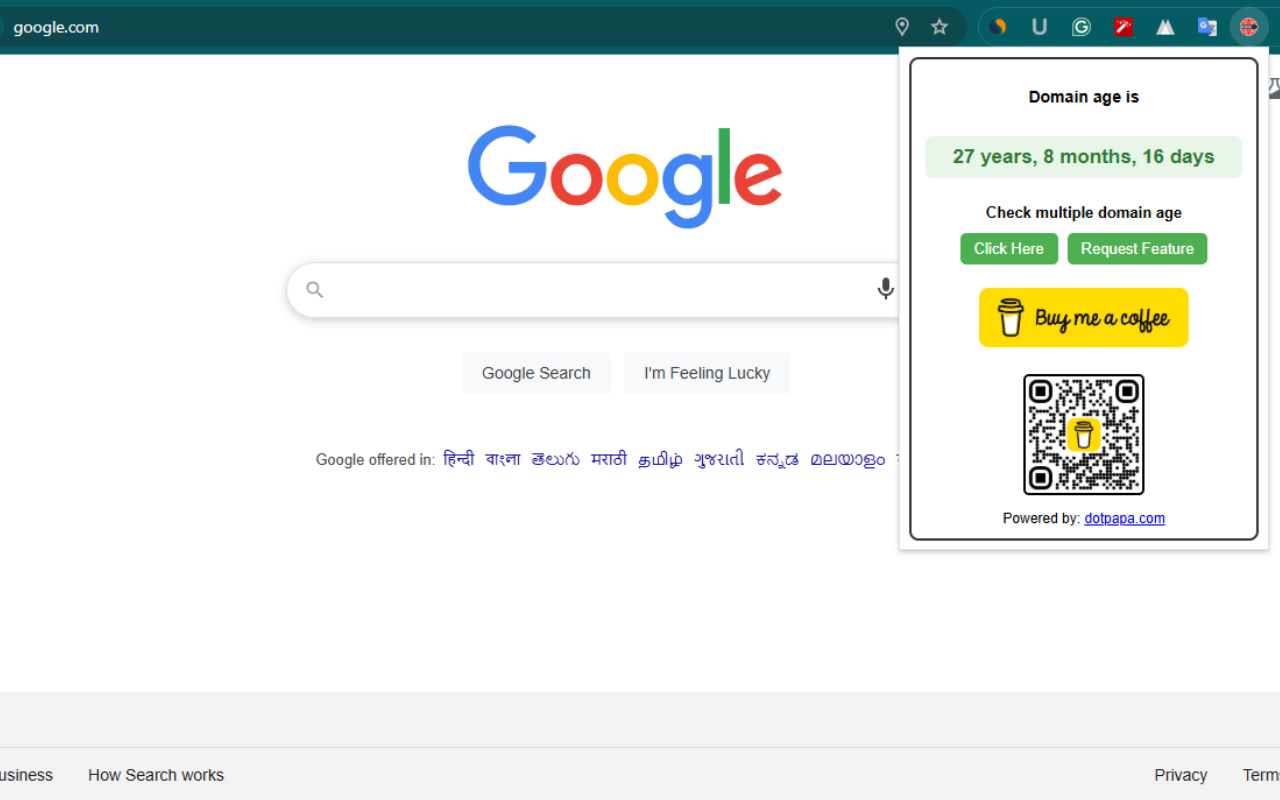Click the Buy me a coffee button
Screen dimensions: 1280x800
point(1083,318)
